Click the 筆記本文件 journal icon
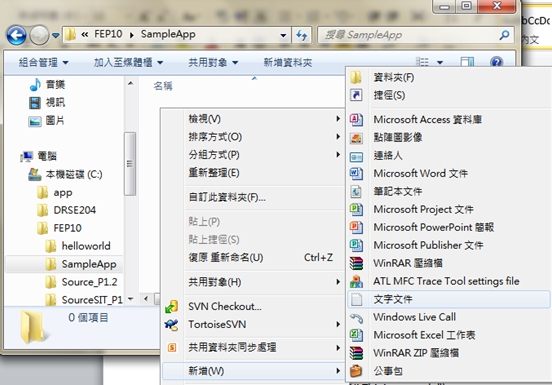 (356, 191)
